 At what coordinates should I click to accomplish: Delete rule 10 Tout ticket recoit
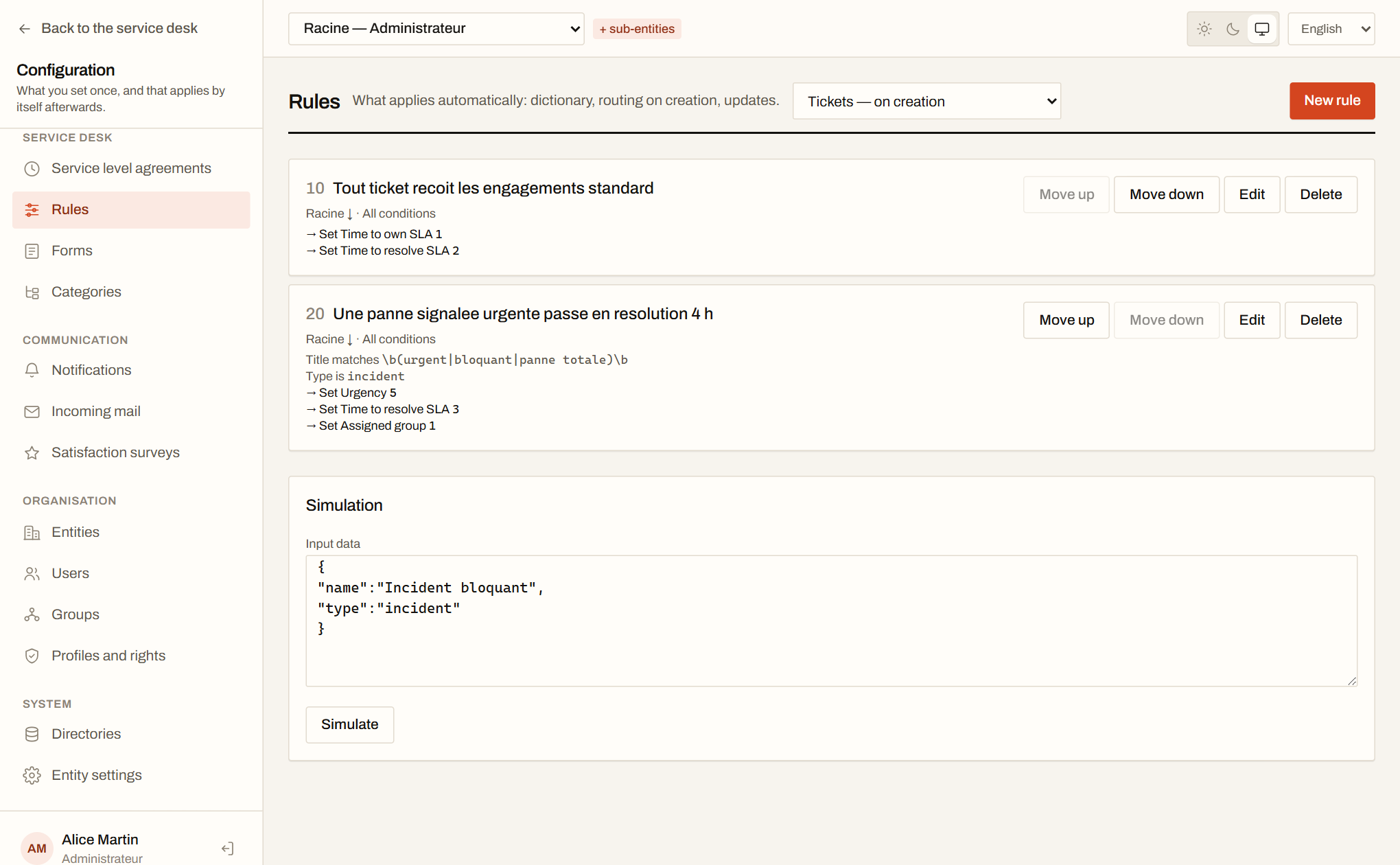pyautogui.click(x=1321, y=195)
